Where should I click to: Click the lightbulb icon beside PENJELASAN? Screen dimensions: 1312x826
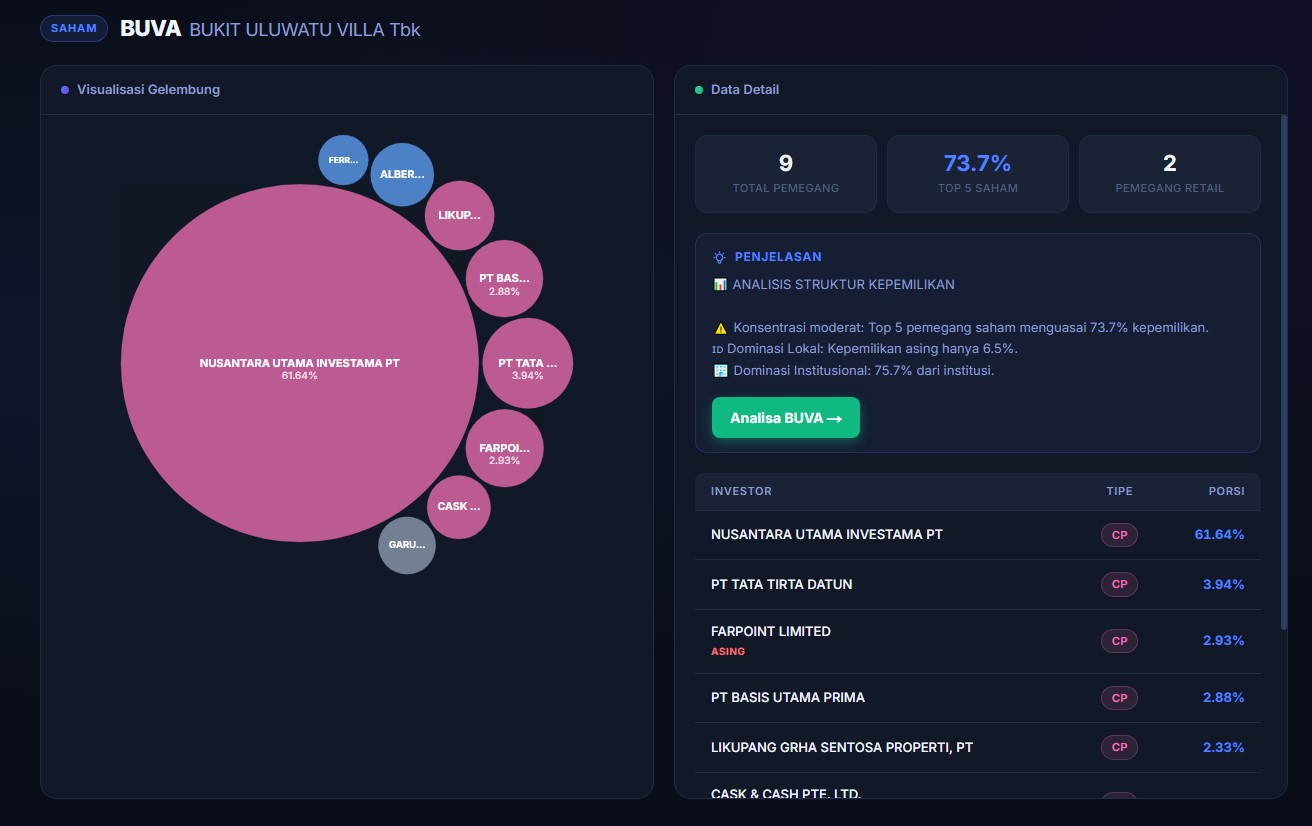tap(720, 257)
